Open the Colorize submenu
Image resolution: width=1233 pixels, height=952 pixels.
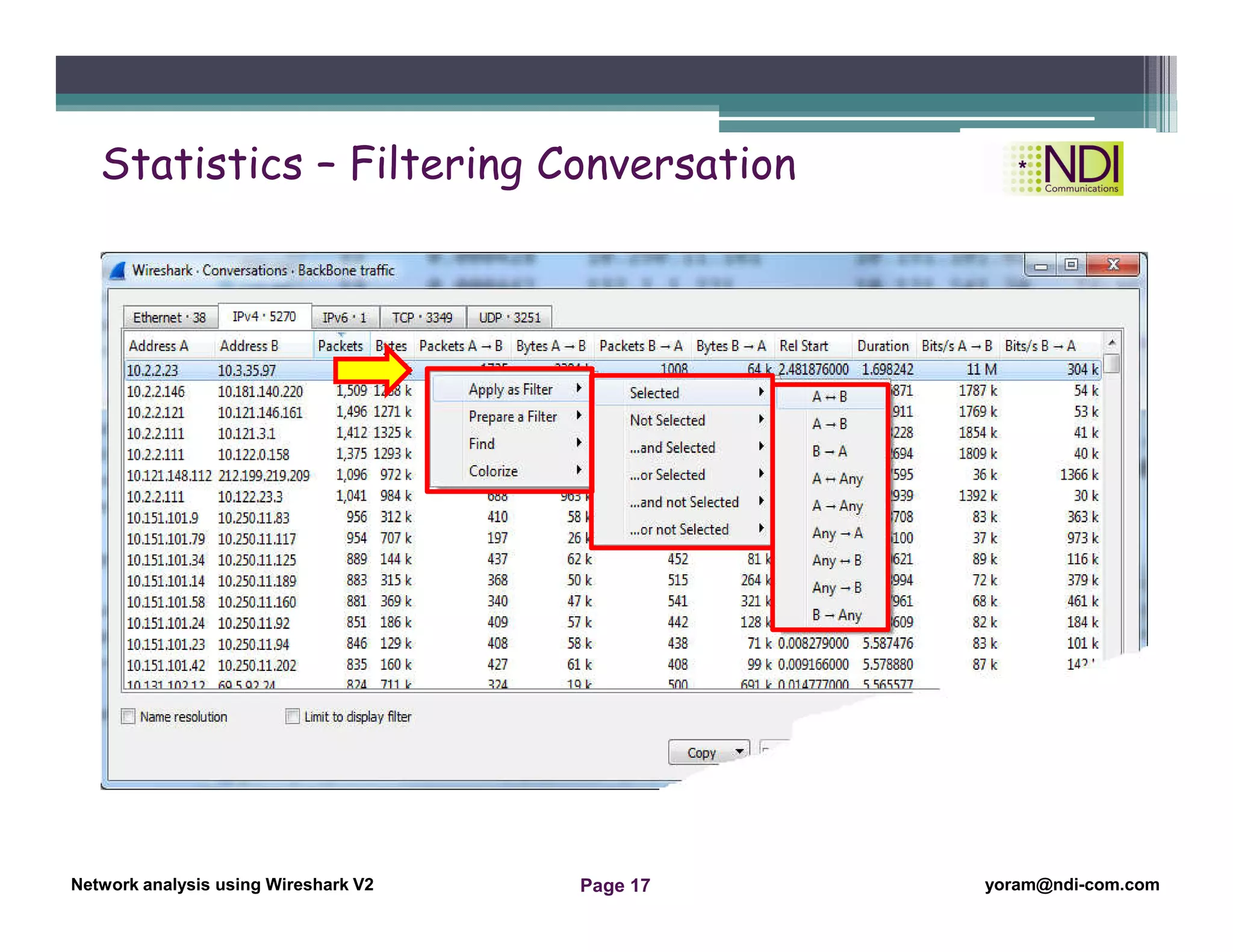510,471
